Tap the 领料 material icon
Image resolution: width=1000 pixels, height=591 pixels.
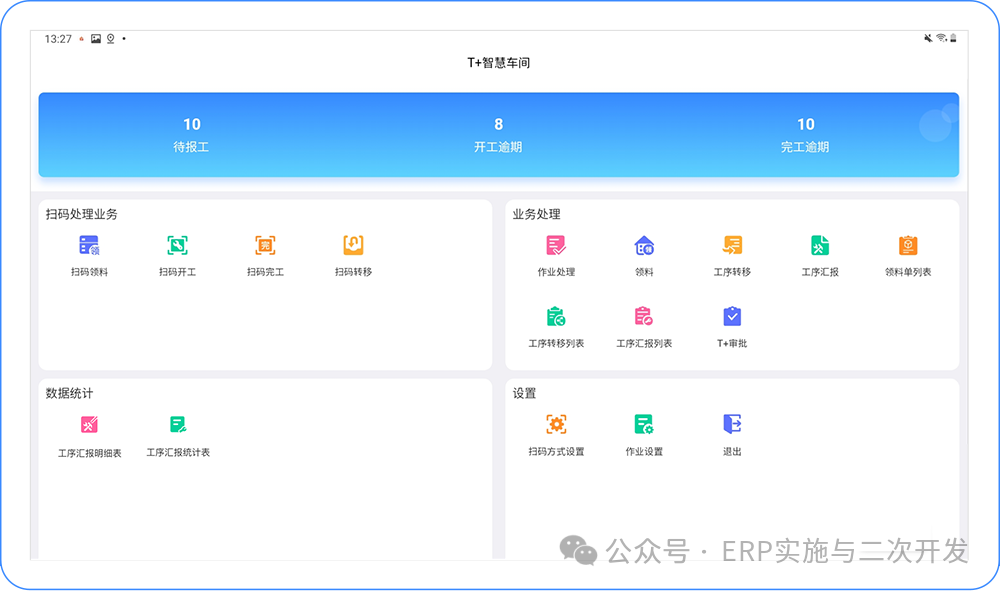click(644, 246)
